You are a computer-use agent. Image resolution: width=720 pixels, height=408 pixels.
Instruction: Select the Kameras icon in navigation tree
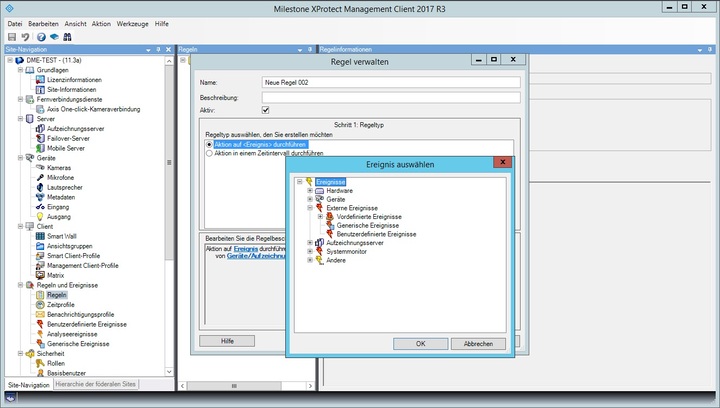pyautogui.click(x=39, y=167)
